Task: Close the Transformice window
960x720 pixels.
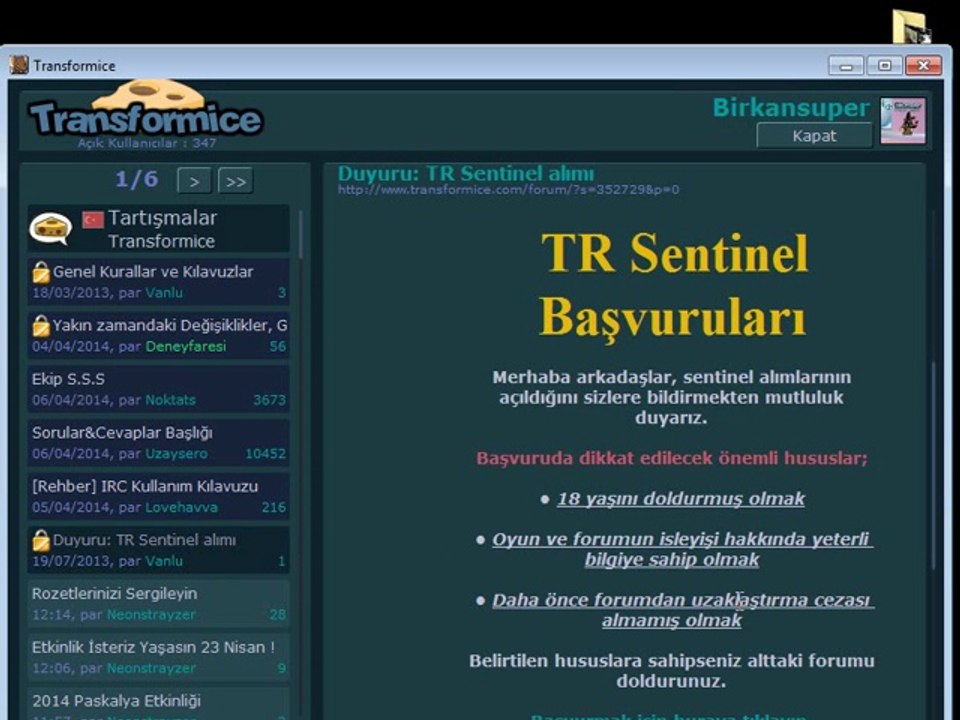Action: click(923, 65)
